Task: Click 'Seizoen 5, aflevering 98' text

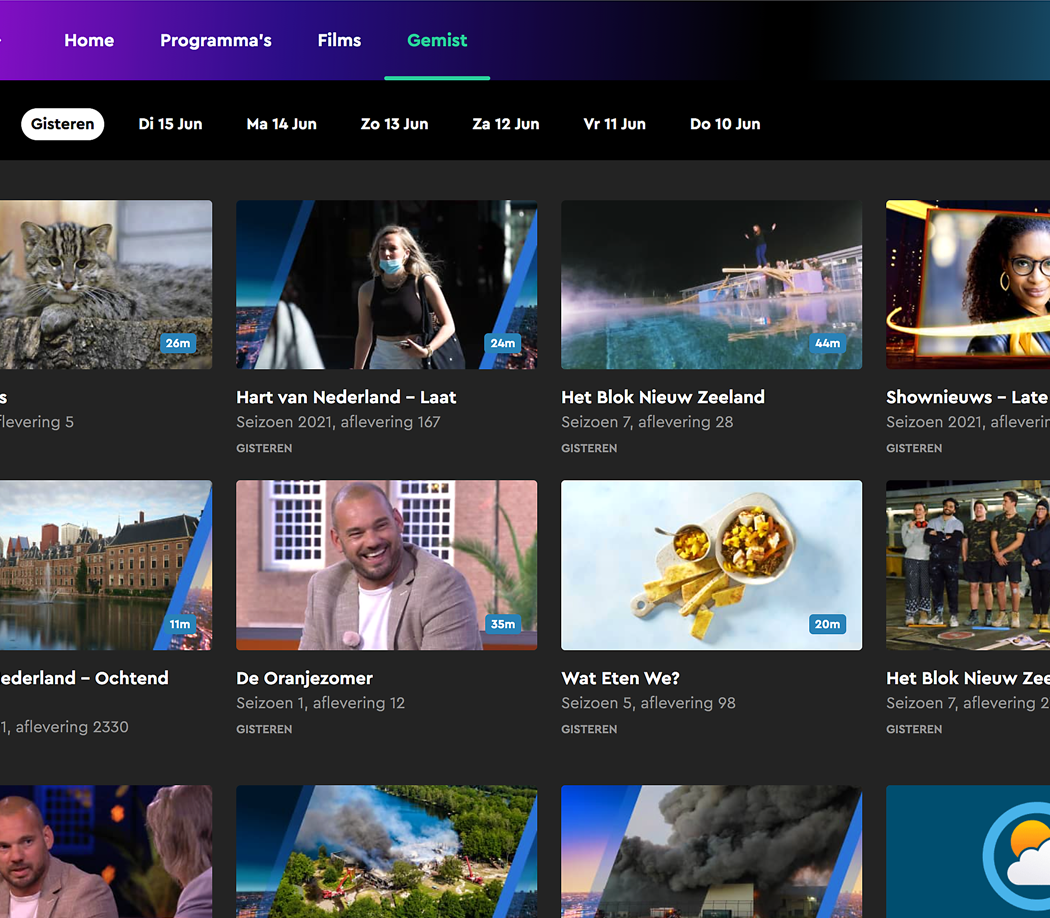Action: [x=648, y=703]
